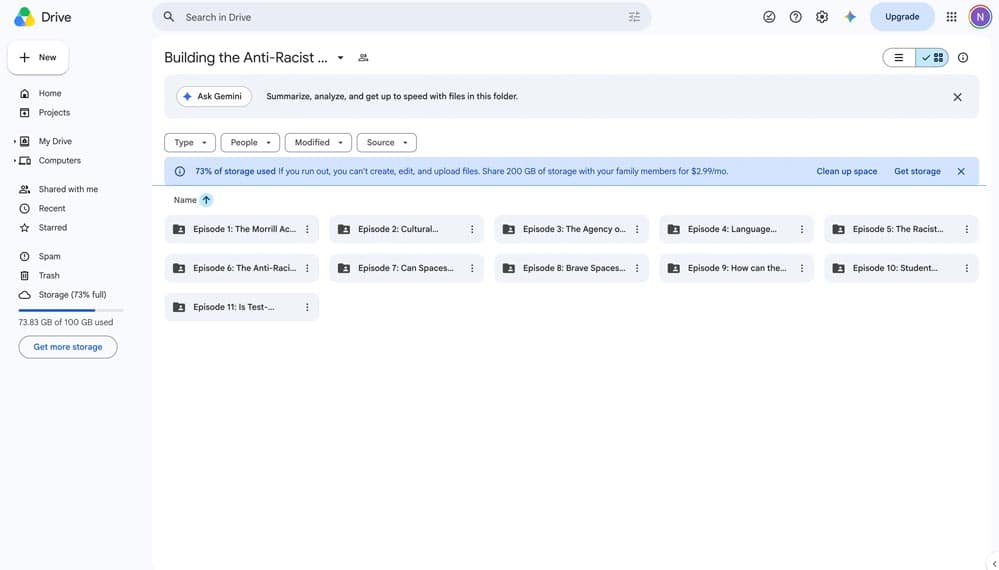Expand the side panel arrow at bottom right
Screen dimensions: 999x570
pos(994,563)
